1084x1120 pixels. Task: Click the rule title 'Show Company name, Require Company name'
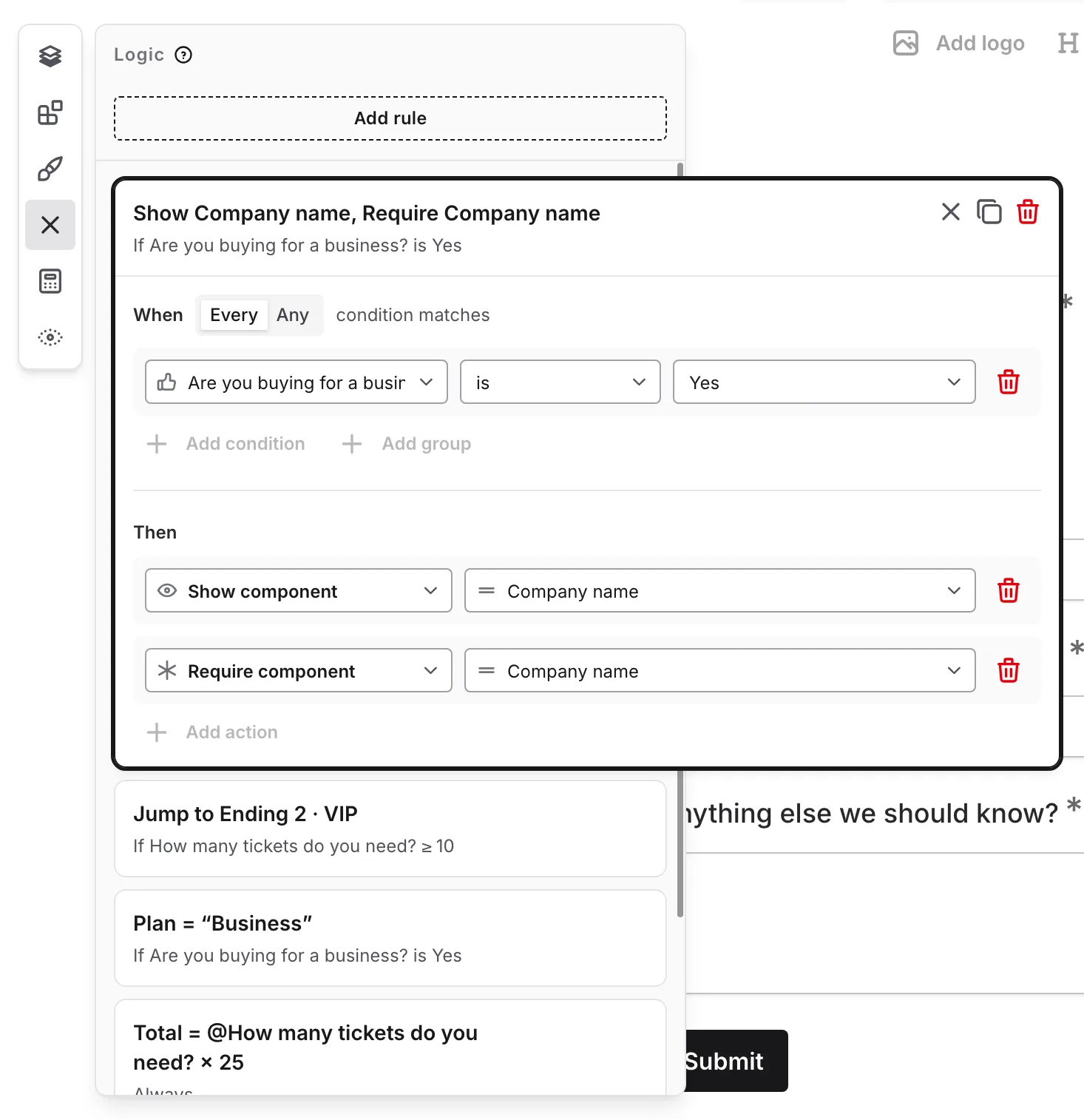[367, 213]
